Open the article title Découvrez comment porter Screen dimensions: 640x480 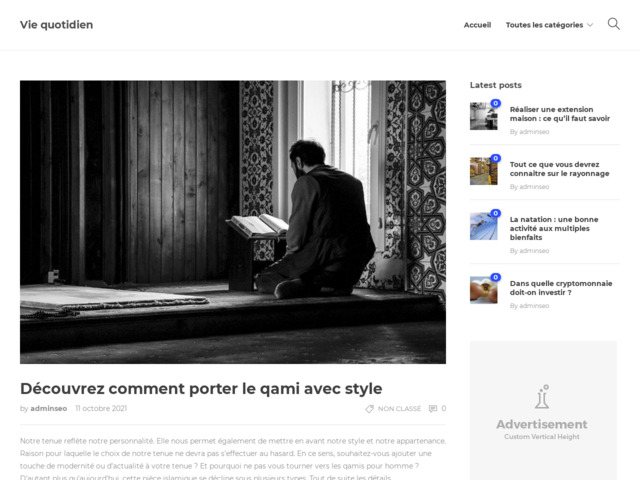pos(201,389)
